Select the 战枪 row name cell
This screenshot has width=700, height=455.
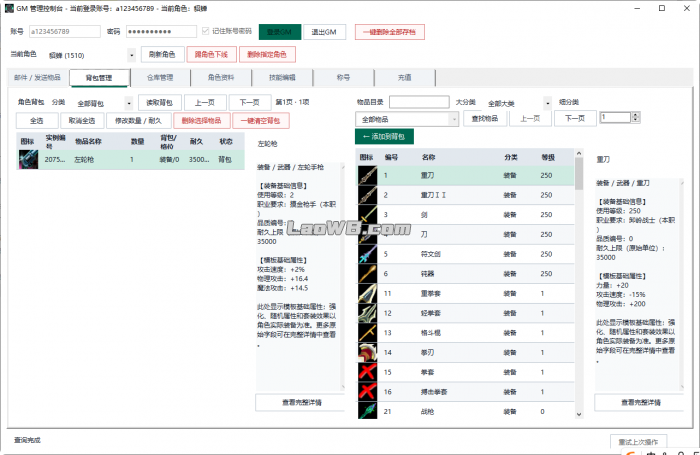[x=427, y=411]
